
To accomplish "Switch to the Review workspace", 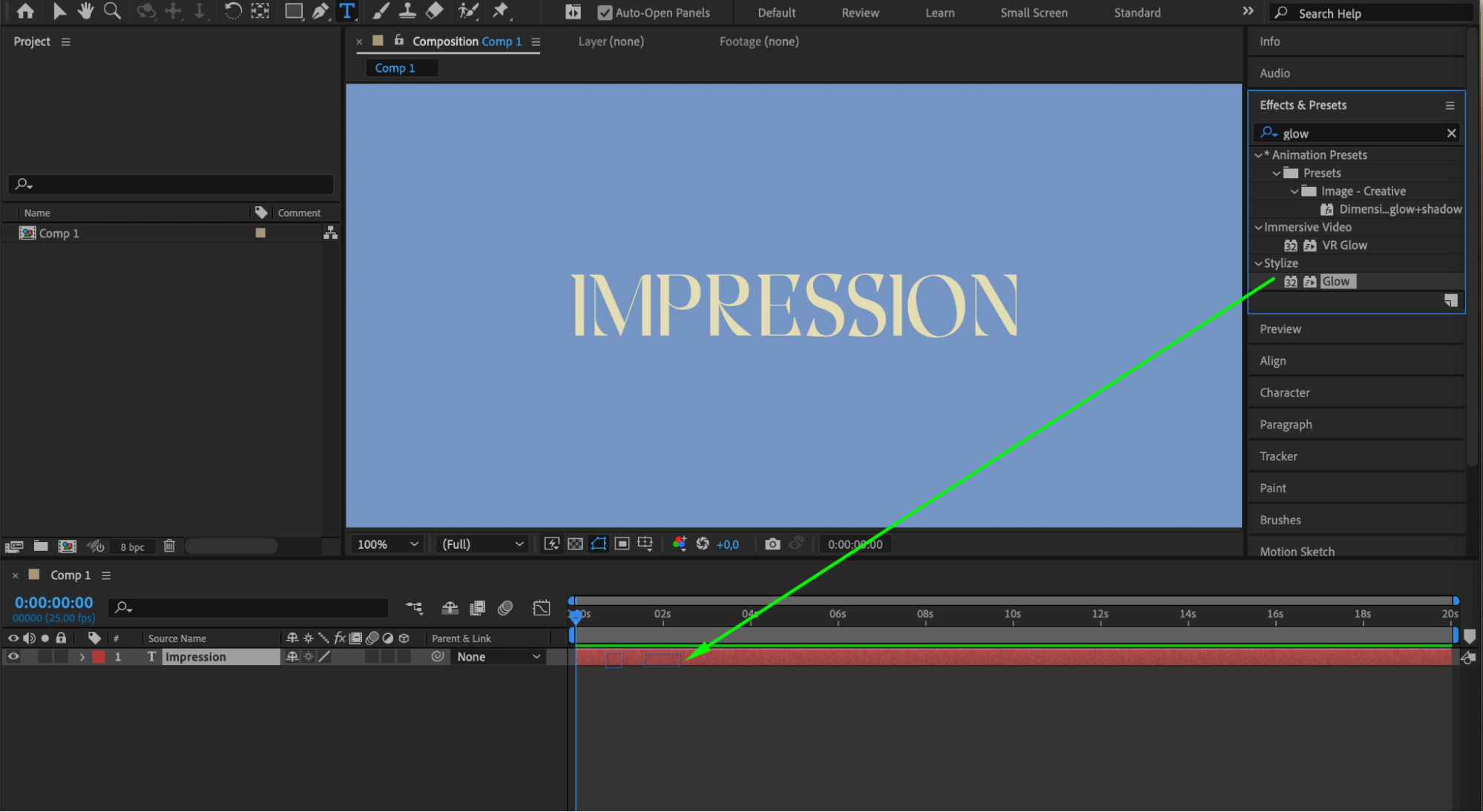I will (860, 13).
